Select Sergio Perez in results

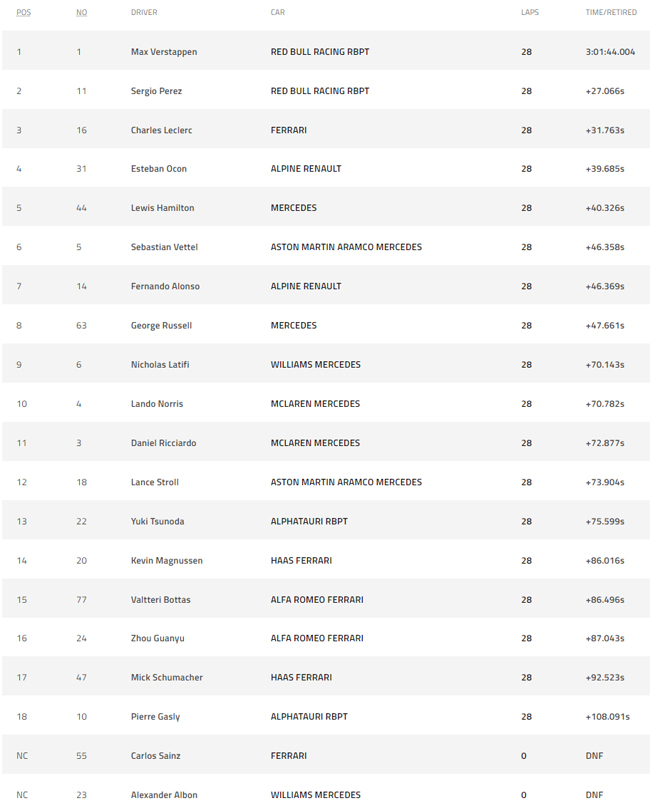[156, 91]
